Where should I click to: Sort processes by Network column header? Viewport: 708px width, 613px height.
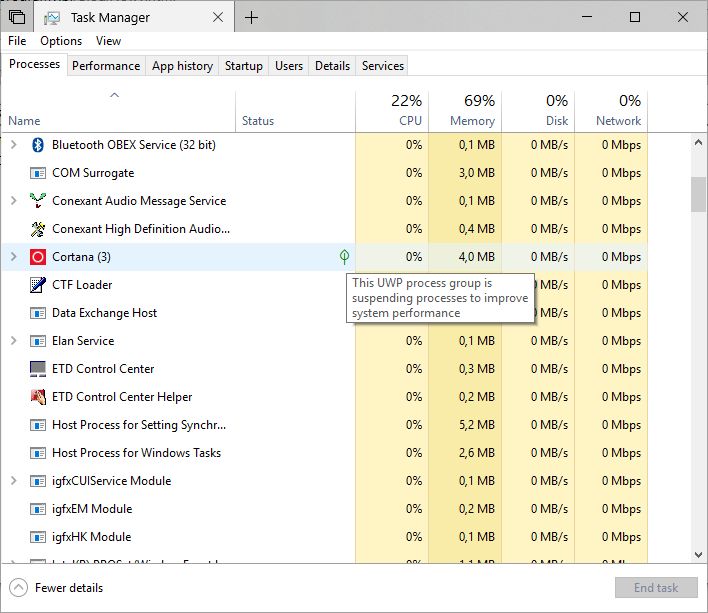pyautogui.click(x=611, y=112)
